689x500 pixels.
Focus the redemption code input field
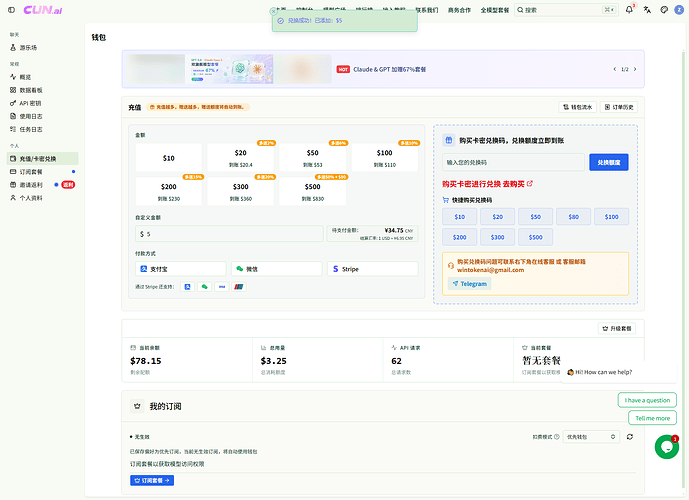(513, 162)
